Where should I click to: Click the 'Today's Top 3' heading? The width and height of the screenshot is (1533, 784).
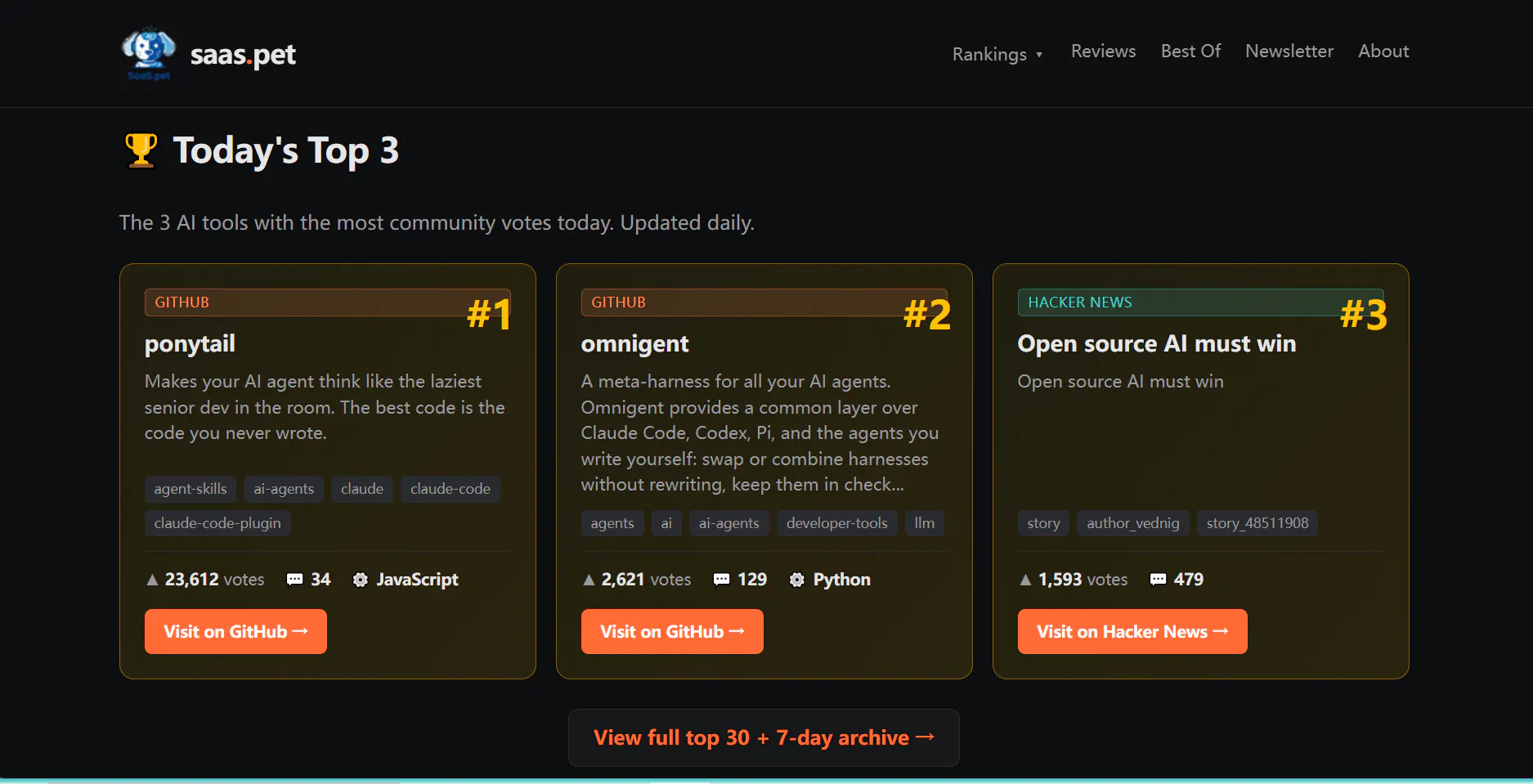tap(286, 150)
